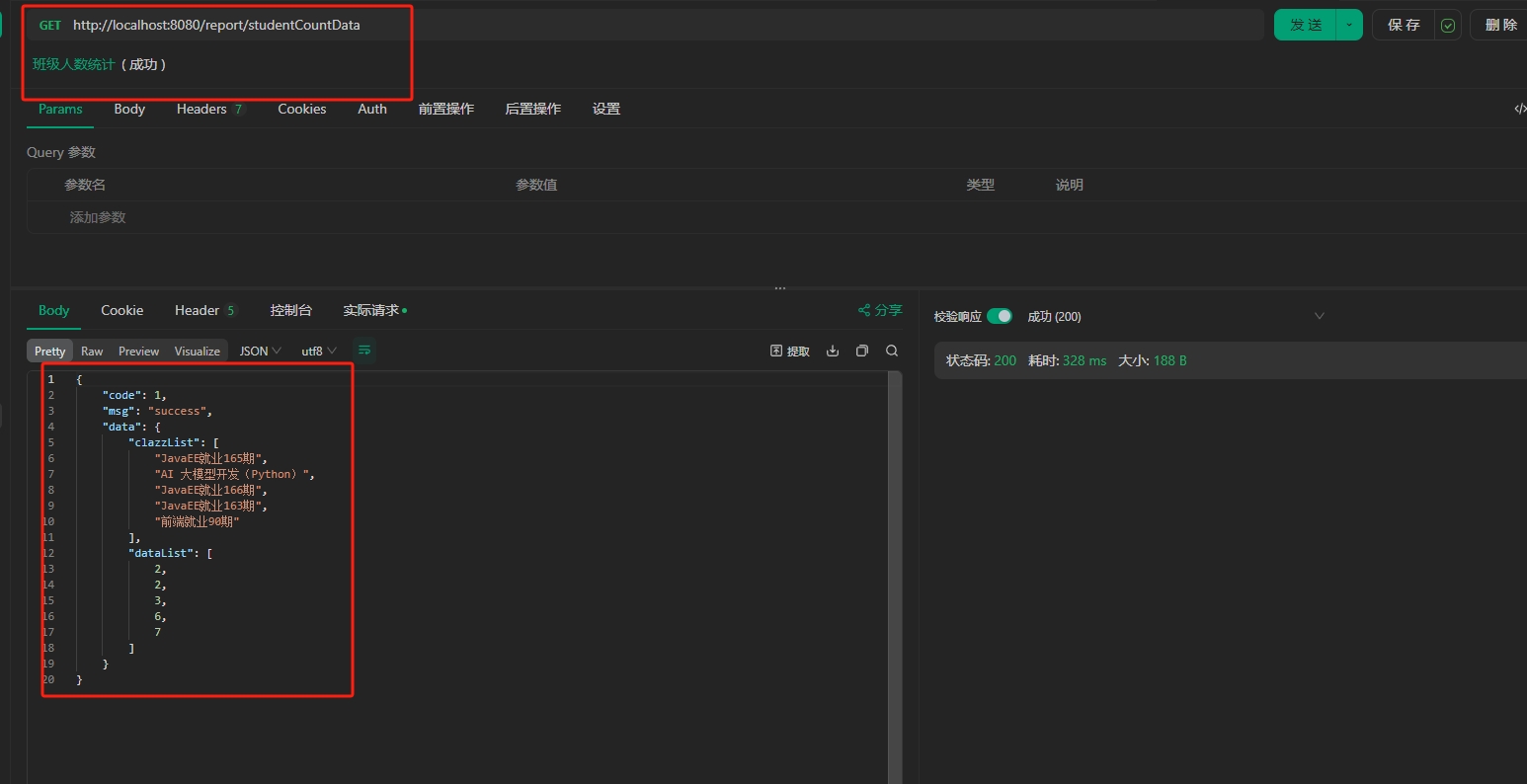Screen dimensions: 1527x784
Task: Share the response using 分享
Action: 879,309
